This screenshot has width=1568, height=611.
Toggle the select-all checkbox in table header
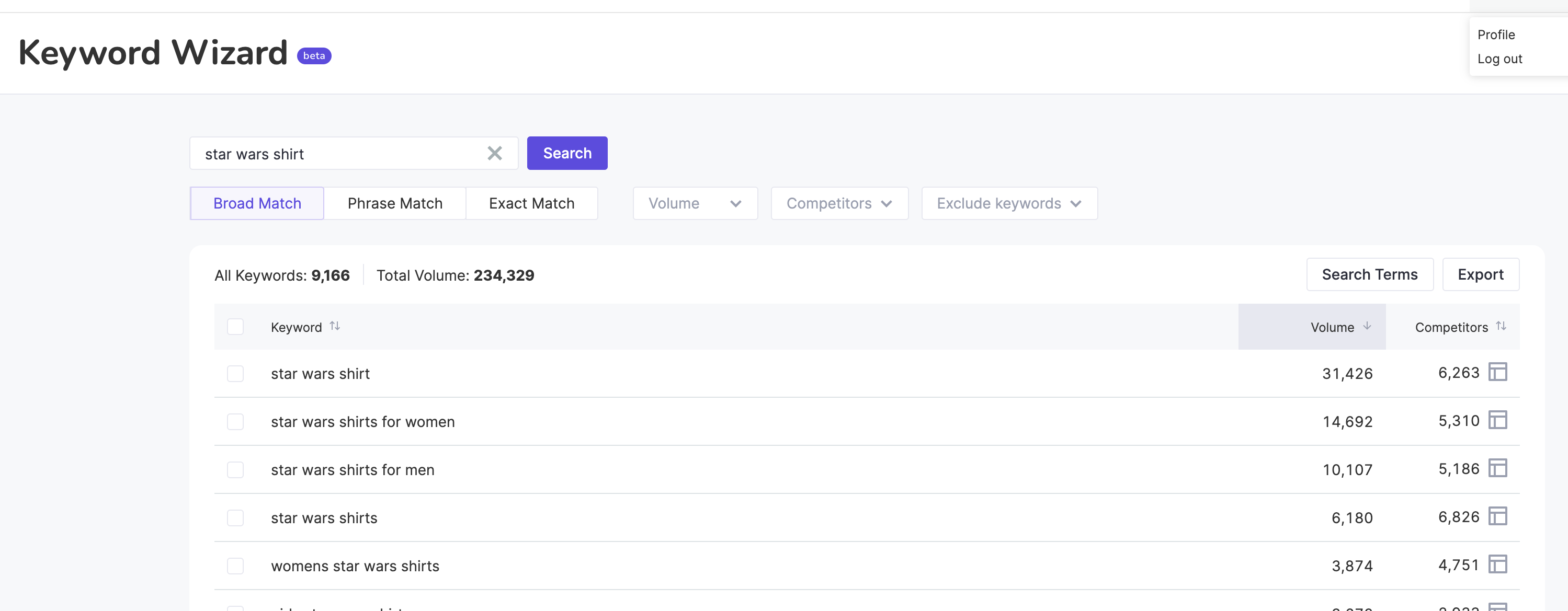[235, 326]
